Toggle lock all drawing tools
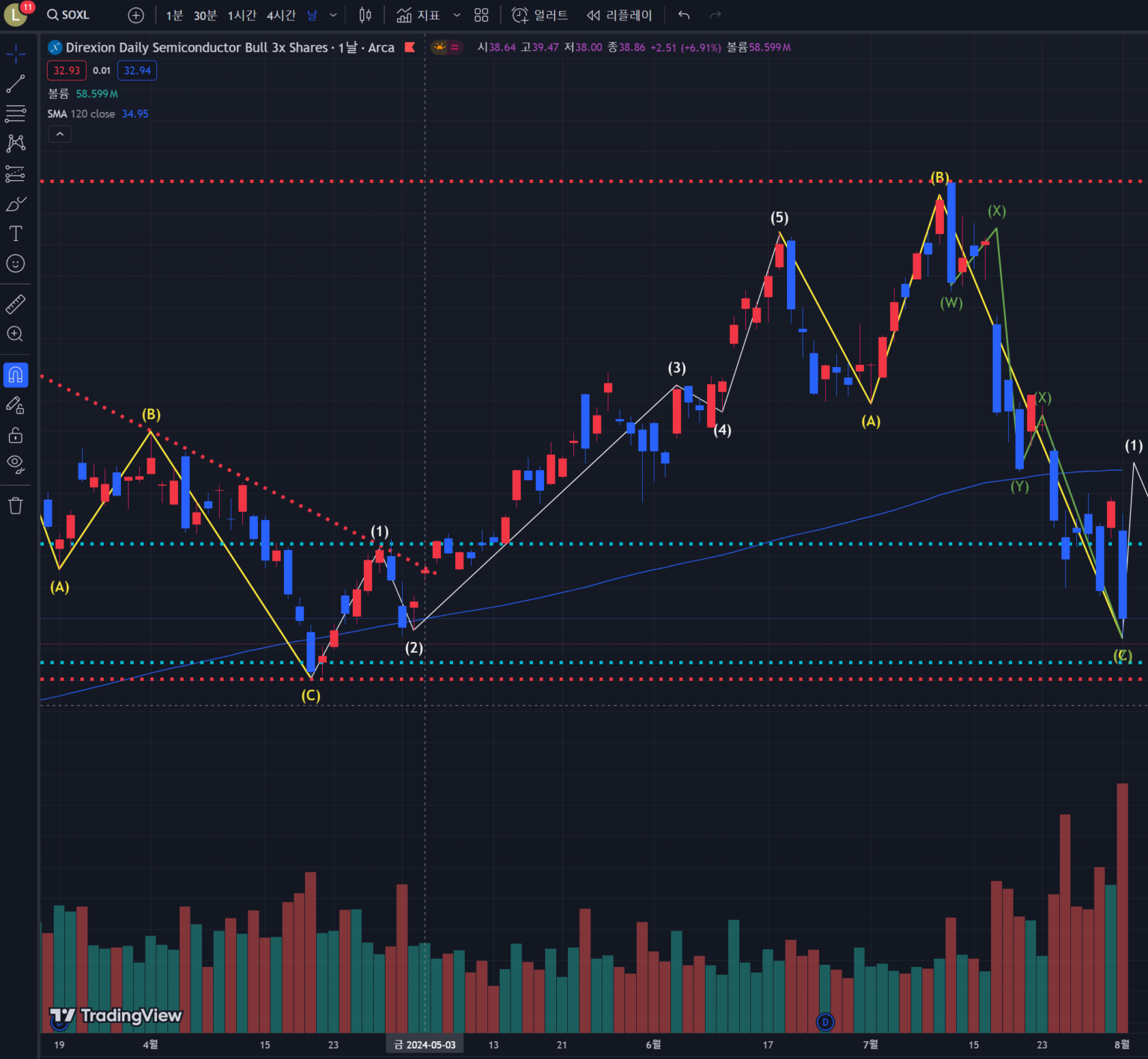 (x=16, y=435)
